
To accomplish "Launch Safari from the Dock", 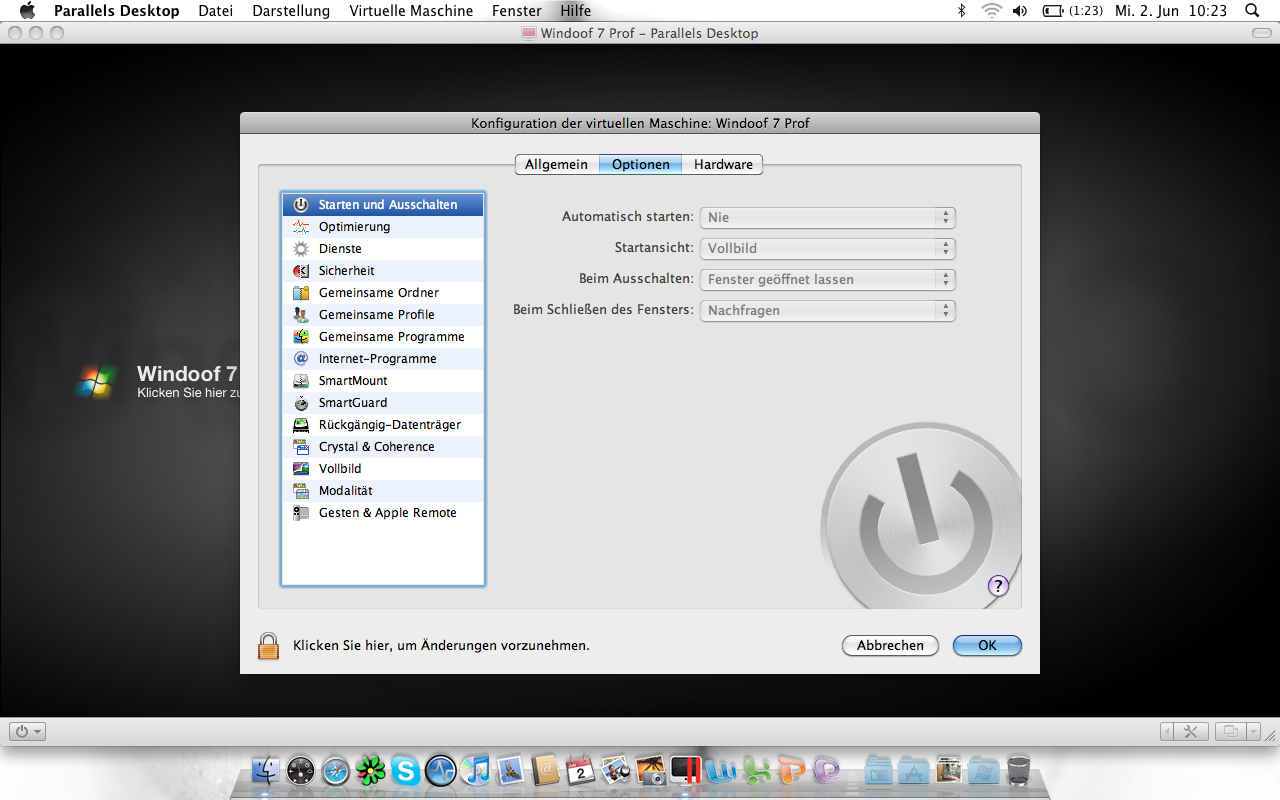I will [x=336, y=770].
